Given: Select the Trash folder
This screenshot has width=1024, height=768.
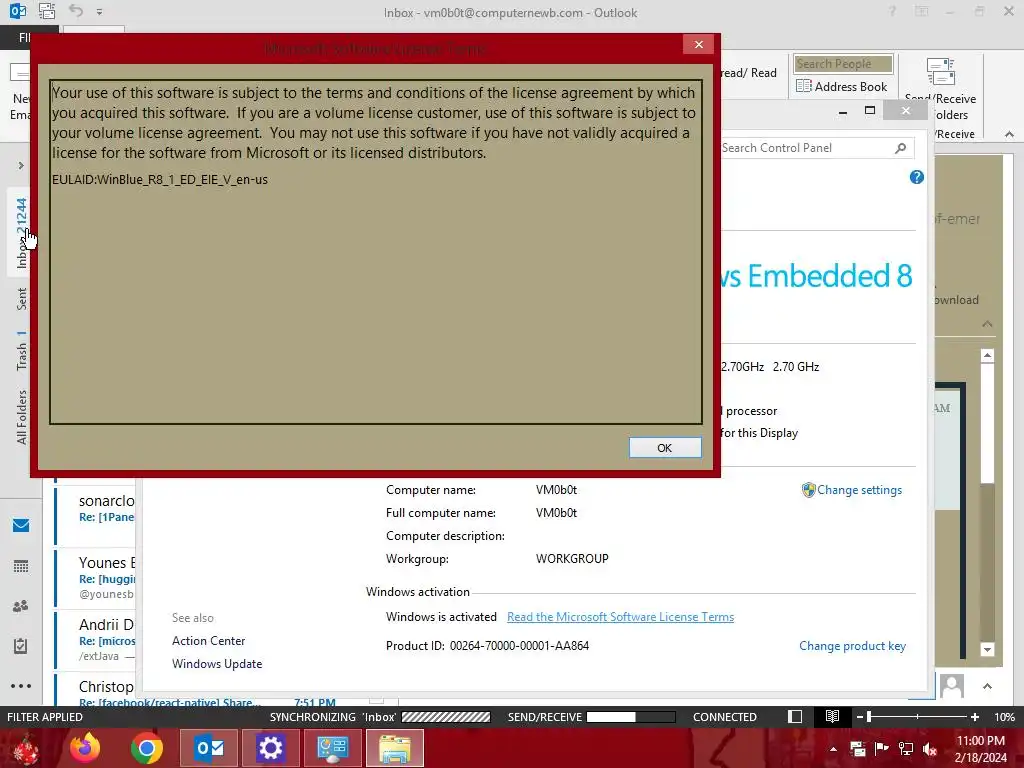Looking at the screenshot, I should (22, 351).
